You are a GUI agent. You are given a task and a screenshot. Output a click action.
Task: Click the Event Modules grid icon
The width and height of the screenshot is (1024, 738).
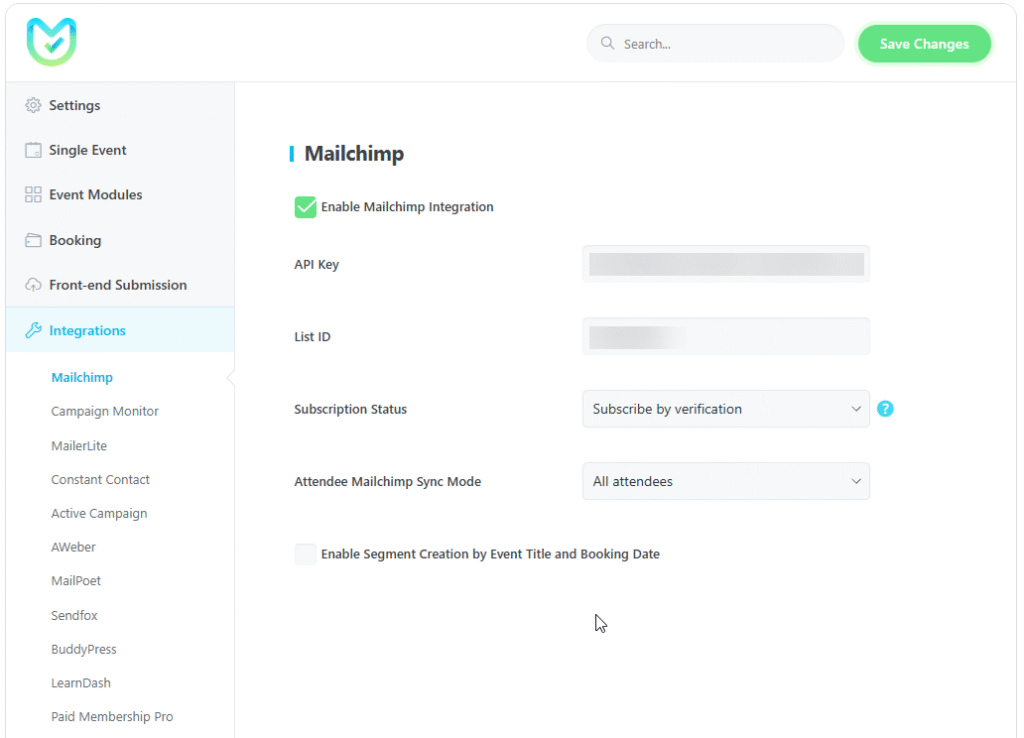[31, 195]
